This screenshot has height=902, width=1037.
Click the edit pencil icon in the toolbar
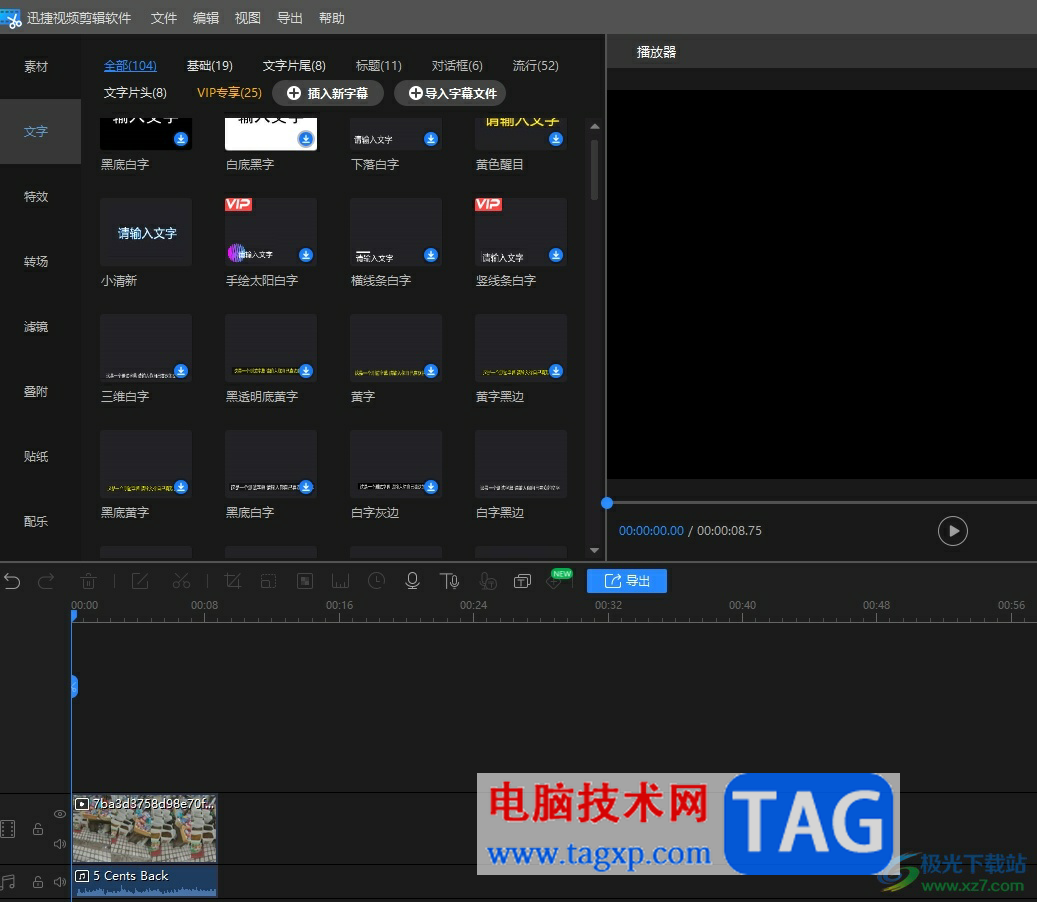click(x=140, y=581)
